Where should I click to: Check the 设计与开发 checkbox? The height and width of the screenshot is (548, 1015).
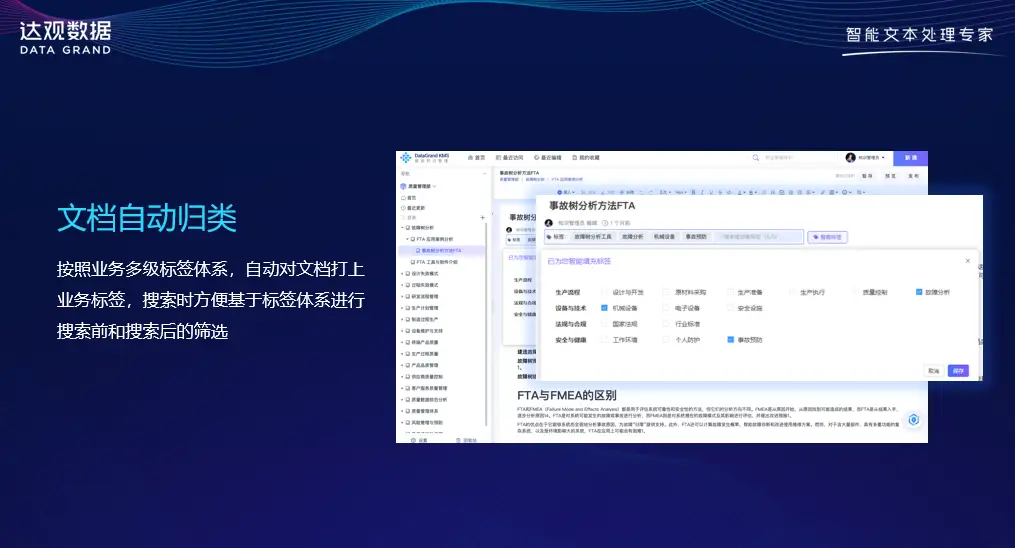pyautogui.click(x=605, y=292)
